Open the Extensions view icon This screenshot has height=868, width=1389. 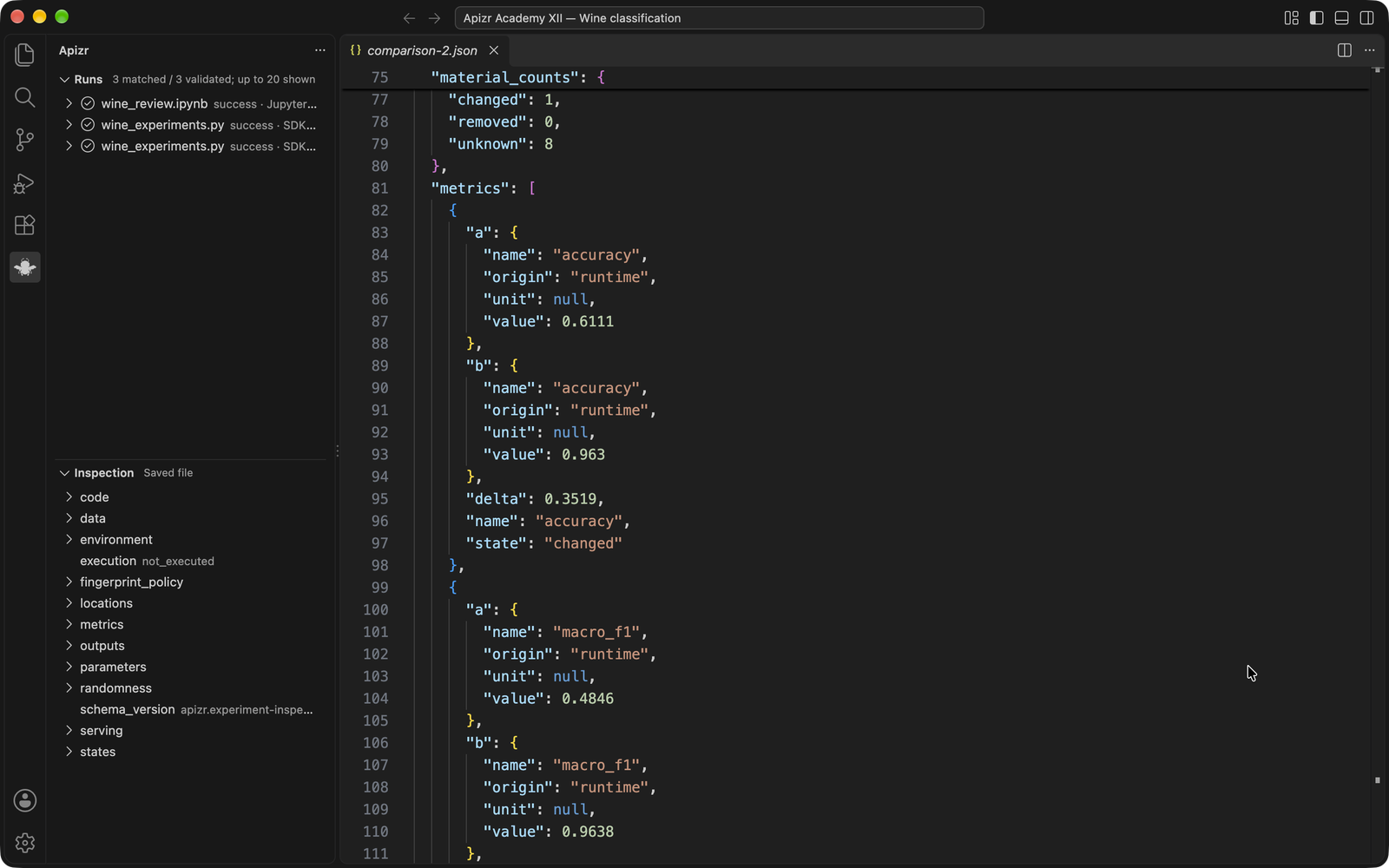pyautogui.click(x=24, y=225)
